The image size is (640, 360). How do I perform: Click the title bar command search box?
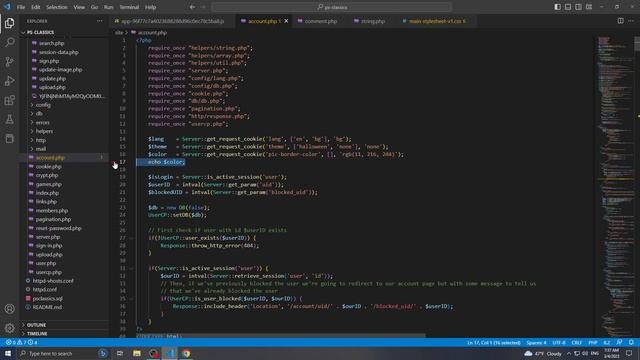coord(331,7)
